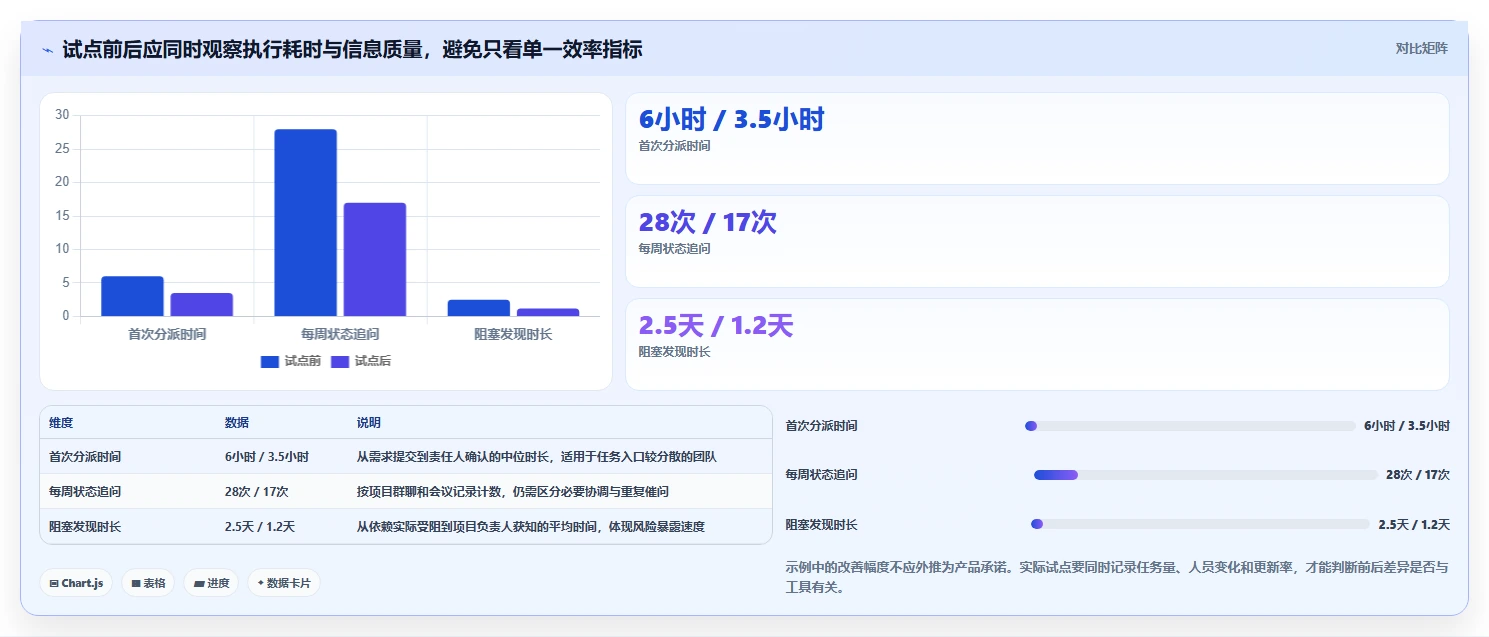This screenshot has height=637, width=1489.
Task: Click description starting 按项目群聊和会议记录计数
Action: [513, 491]
